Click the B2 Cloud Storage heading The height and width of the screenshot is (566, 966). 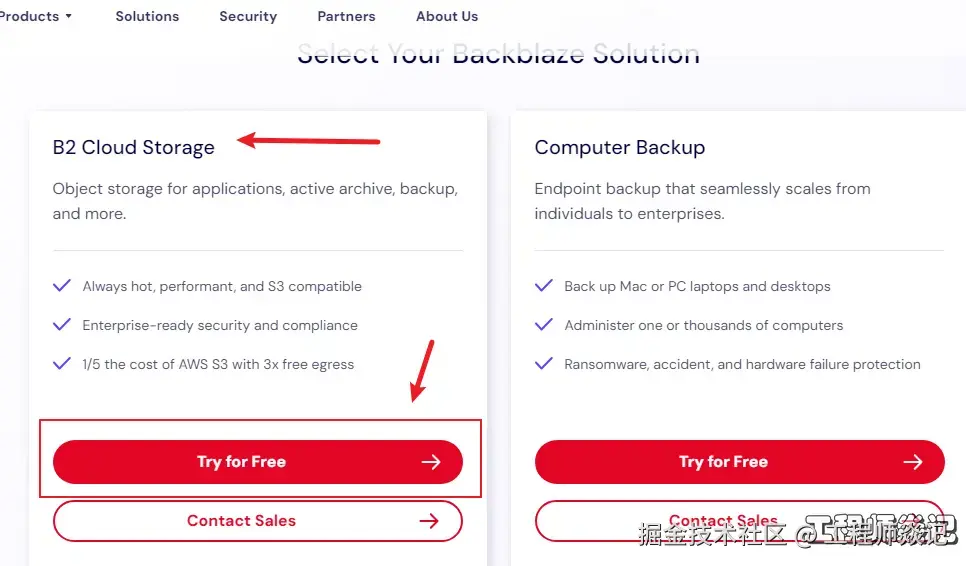click(x=134, y=148)
